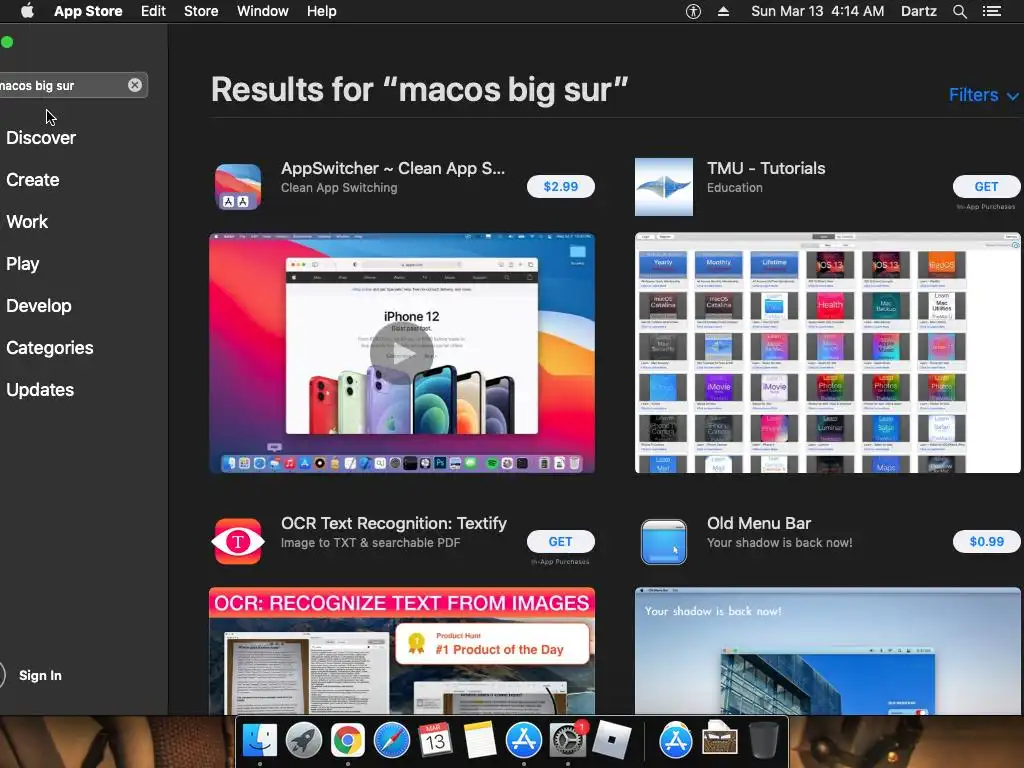Open the Old Menu Bar screenshot thumbnail
The width and height of the screenshot is (1024, 768).
pyautogui.click(x=827, y=650)
